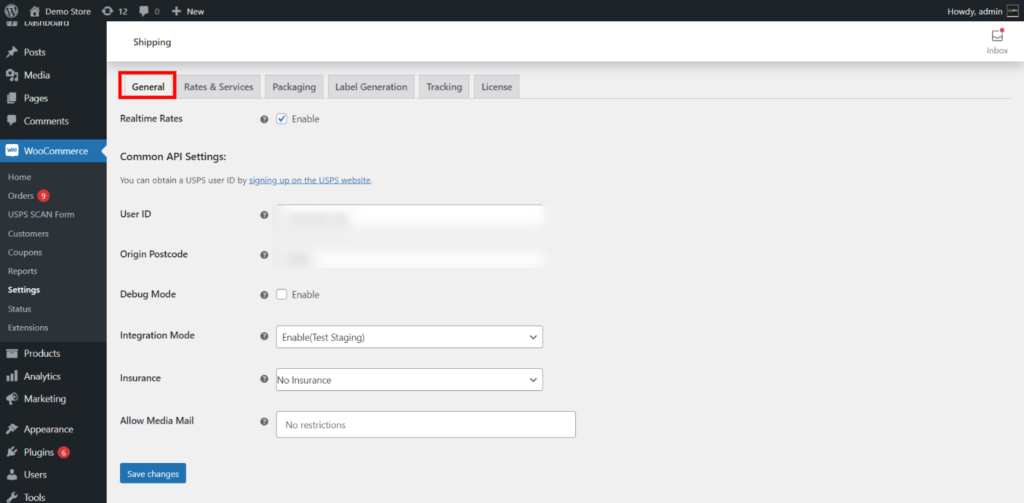Click help icon beside Debug Mode
This screenshot has width=1024, height=503.
tap(264, 295)
